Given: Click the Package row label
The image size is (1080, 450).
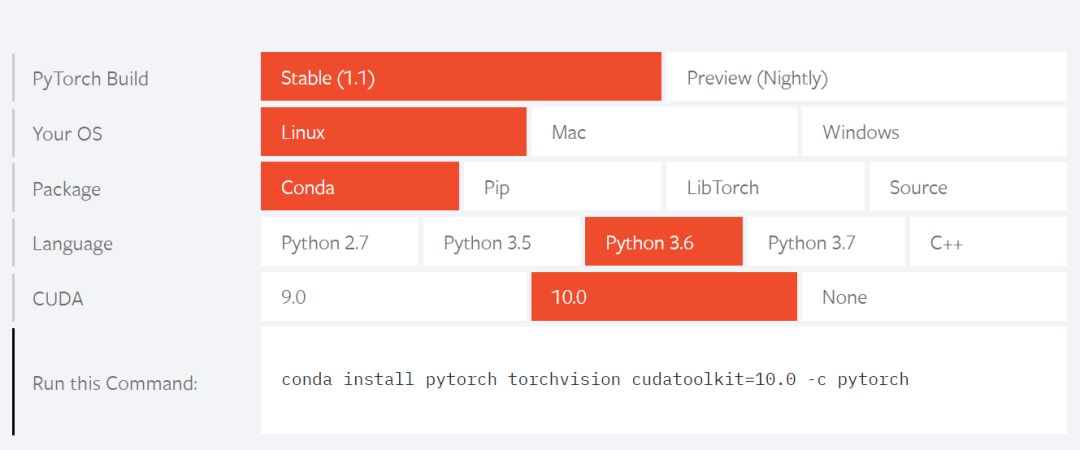Looking at the screenshot, I should pyautogui.click(x=66, y=189).
